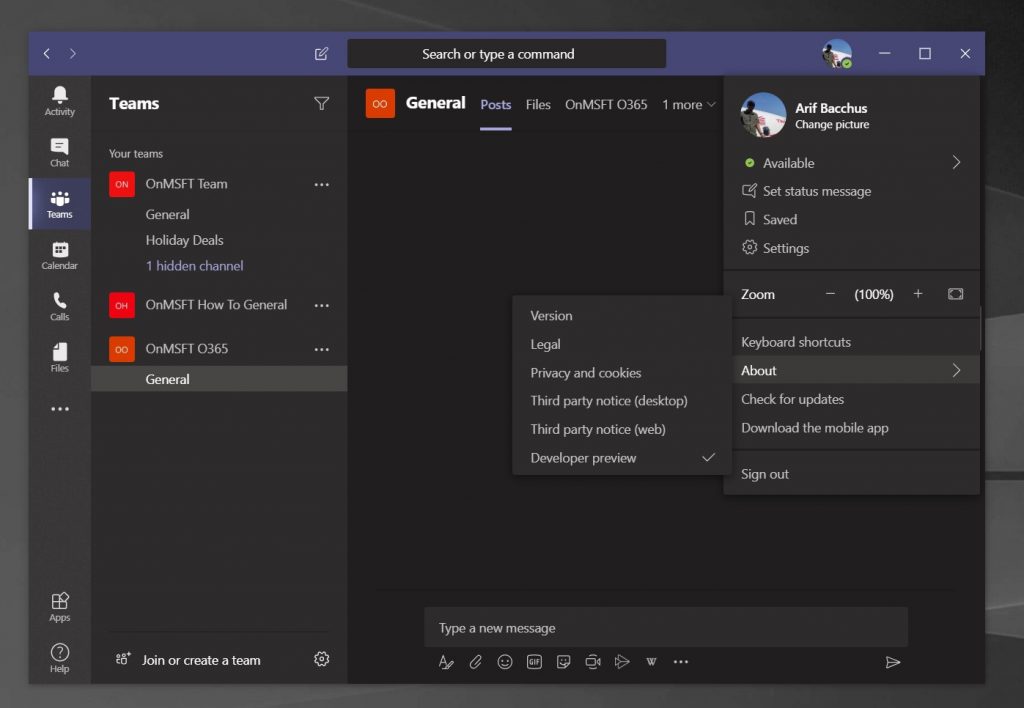Switch to the OnMSFT O365 tab
The width and height of the screenshot is (1024, 708).
(x=606, y=105)
